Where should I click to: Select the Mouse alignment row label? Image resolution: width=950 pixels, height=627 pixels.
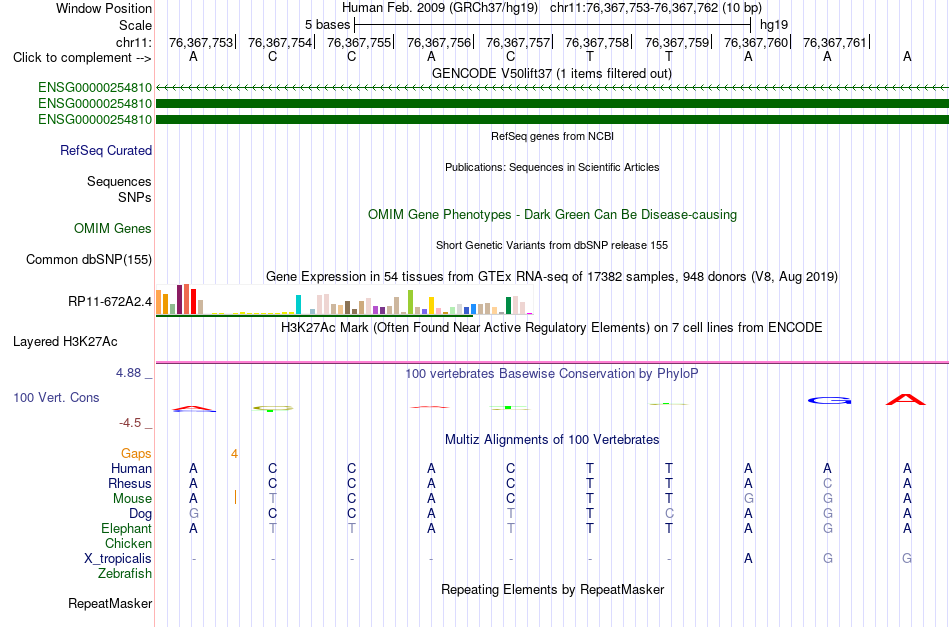(x=132, y=499)
